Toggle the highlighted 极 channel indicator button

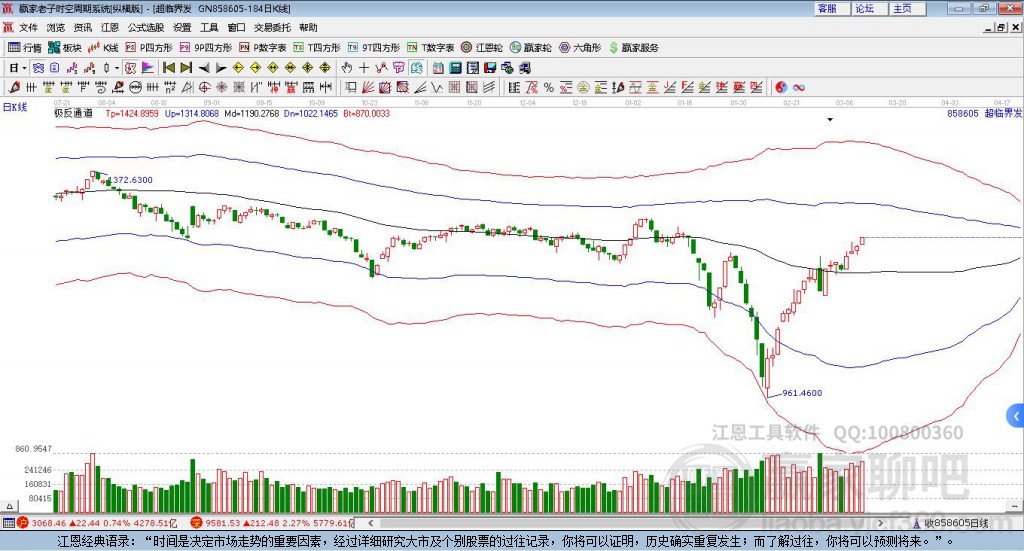(130, 68)
